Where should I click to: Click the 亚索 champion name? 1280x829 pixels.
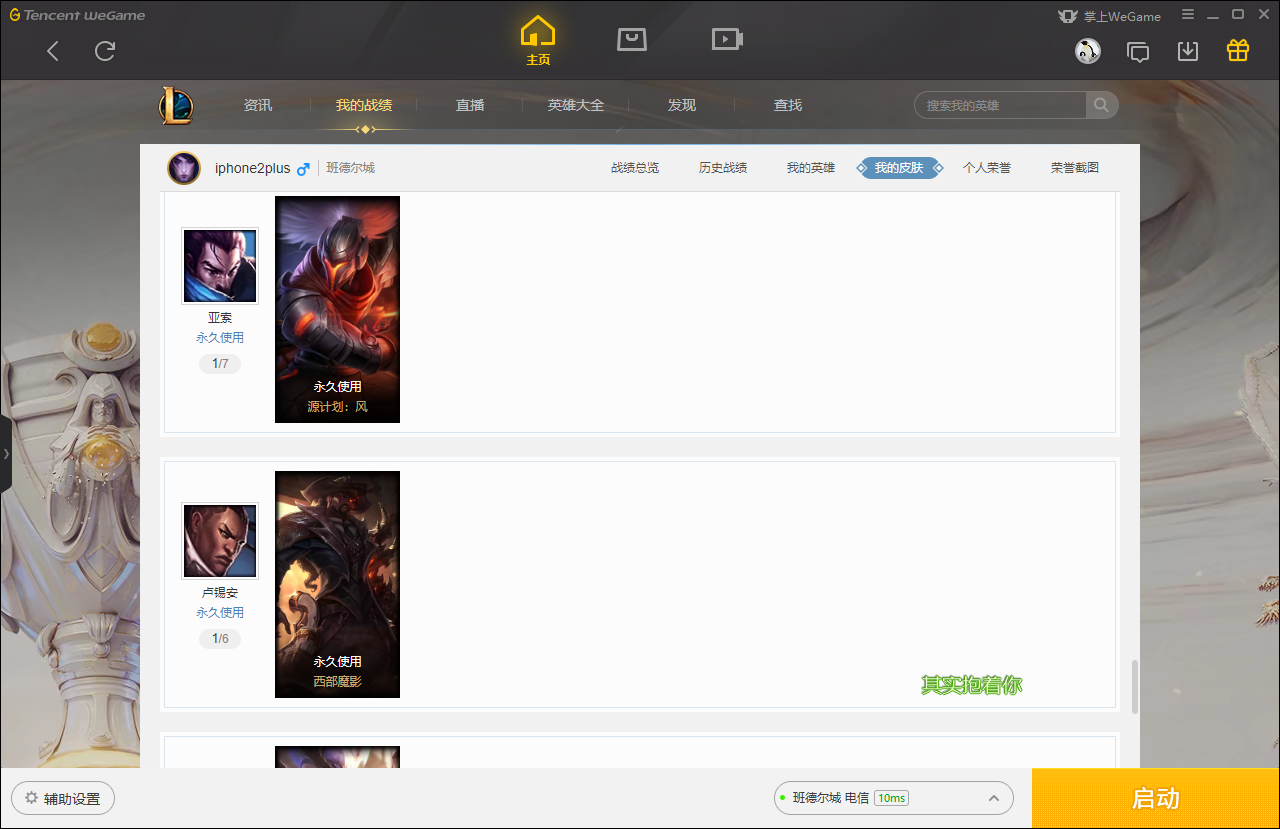point(220,318)
